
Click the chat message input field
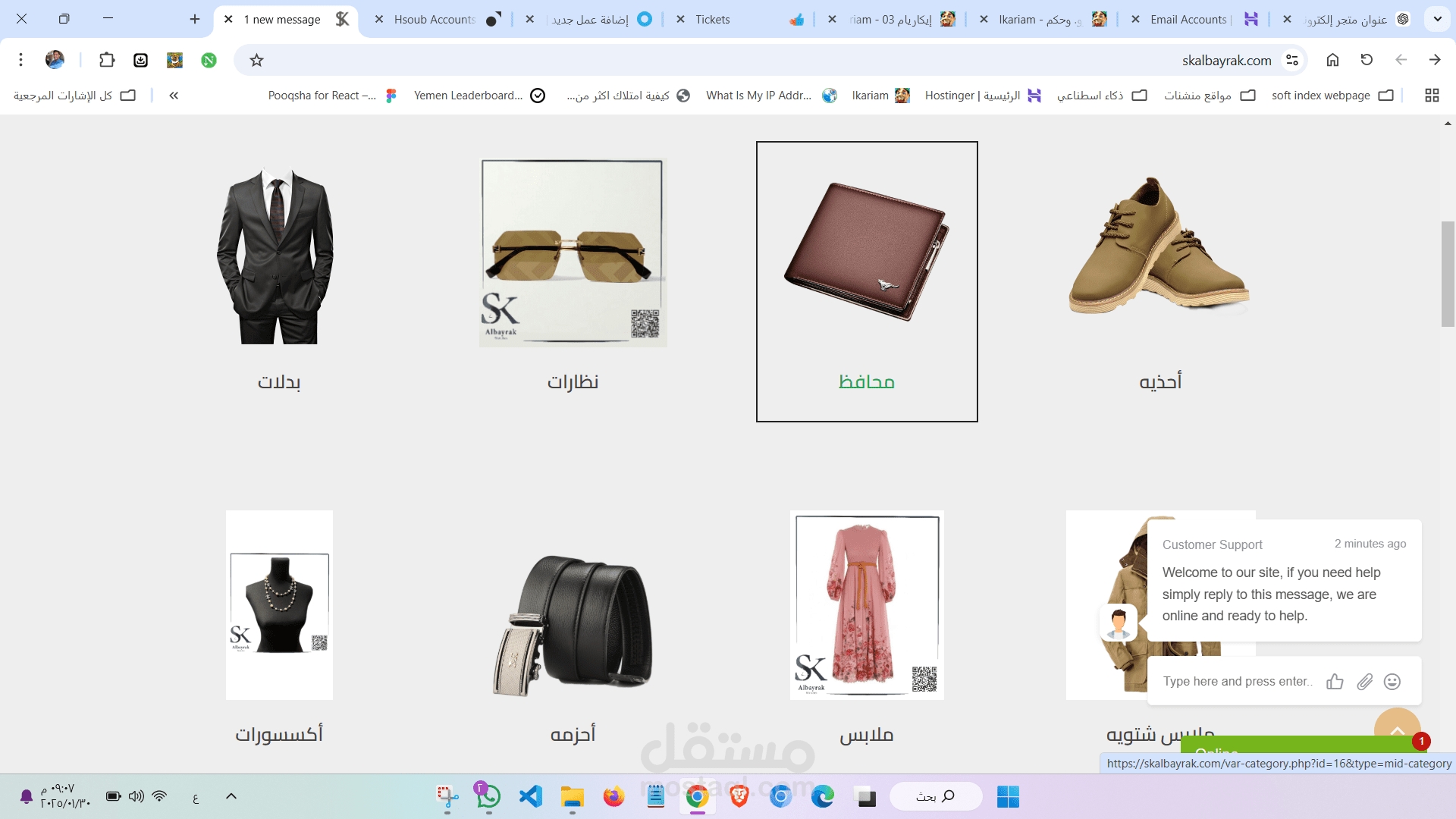[x=1238, y=682]
